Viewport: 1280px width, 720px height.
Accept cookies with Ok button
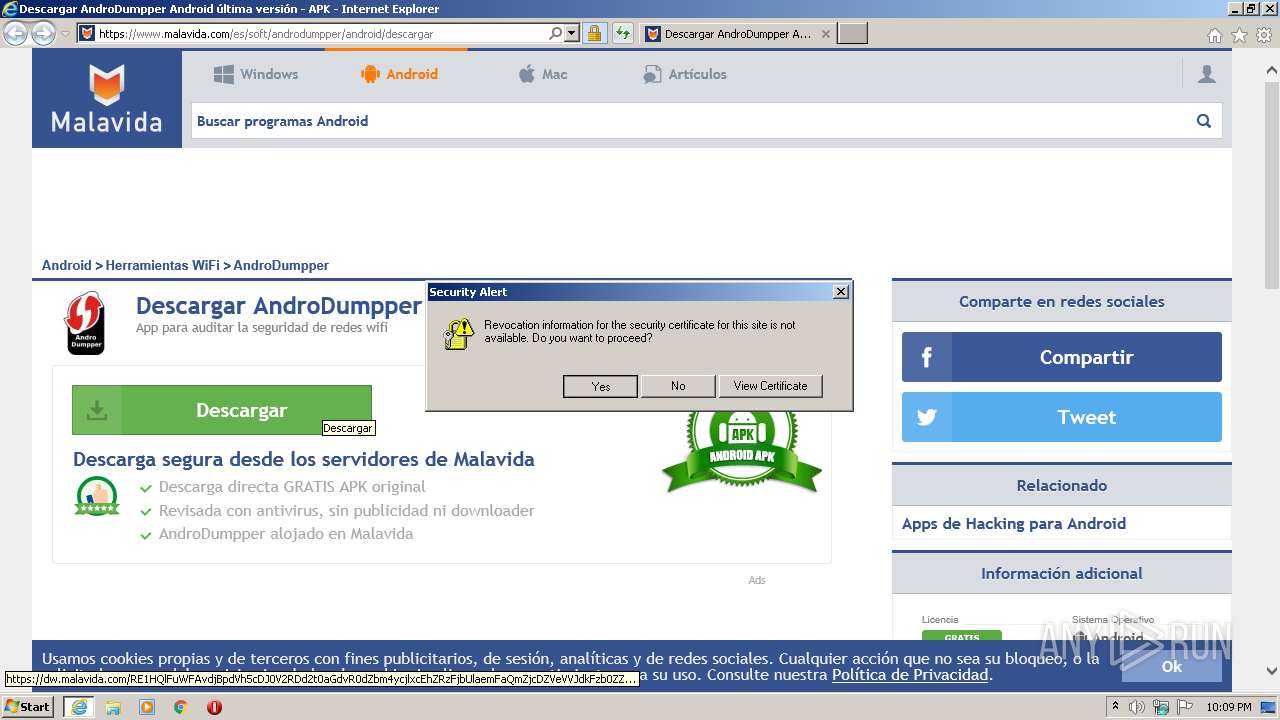click(1172, 666)
